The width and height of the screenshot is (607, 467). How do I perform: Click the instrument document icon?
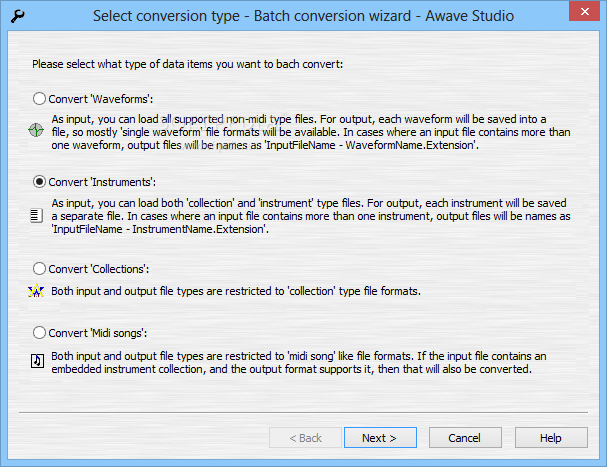point(36,215)
